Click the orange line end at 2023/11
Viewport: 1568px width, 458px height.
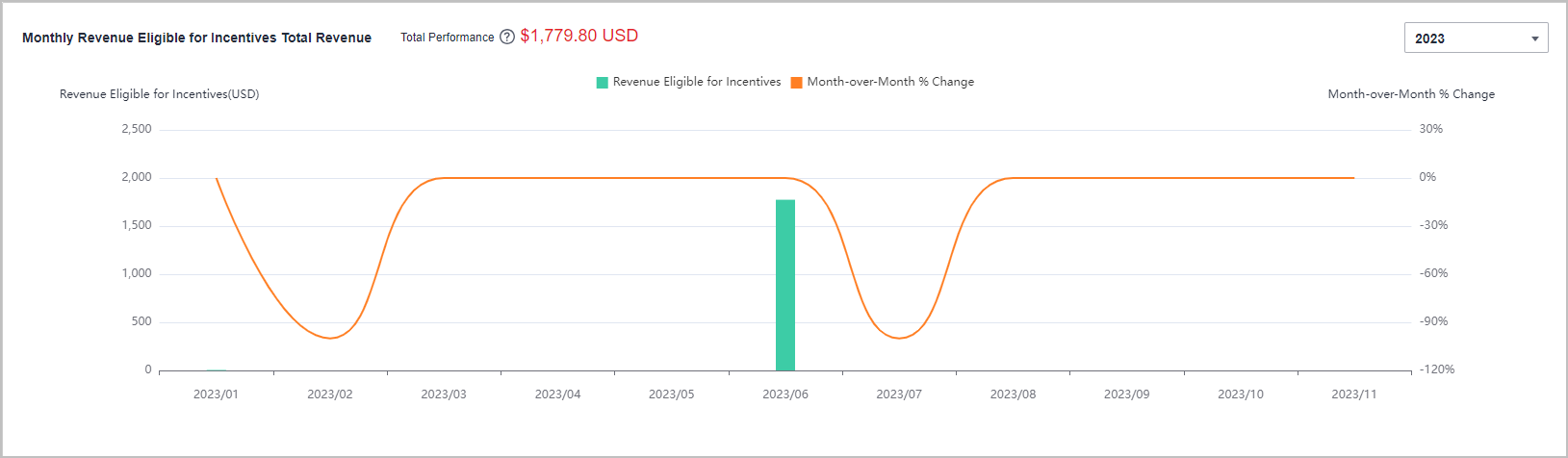(1352, 178)
